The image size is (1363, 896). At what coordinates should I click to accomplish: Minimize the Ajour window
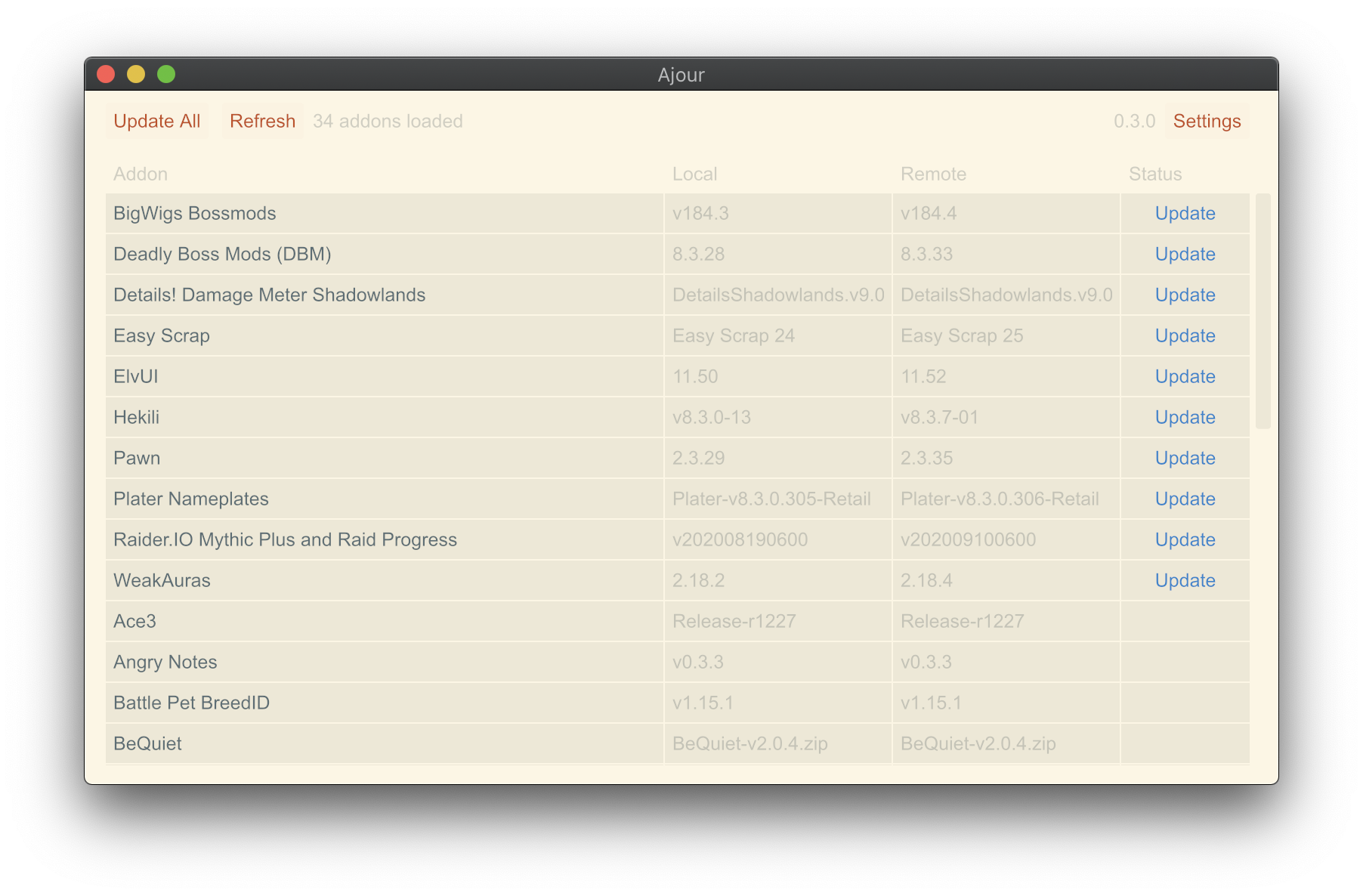(136, 74)
